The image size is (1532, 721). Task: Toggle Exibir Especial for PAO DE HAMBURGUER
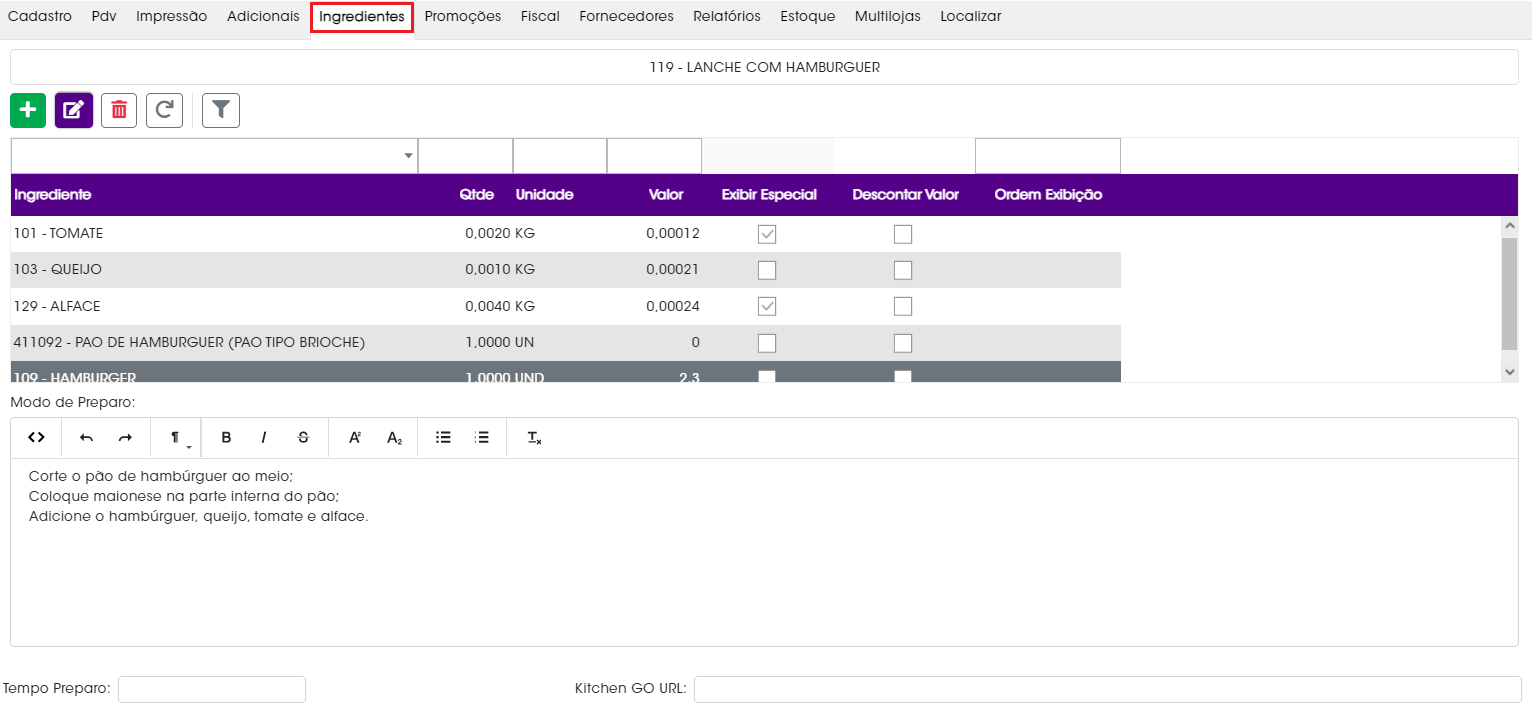(x=767, y=343)
